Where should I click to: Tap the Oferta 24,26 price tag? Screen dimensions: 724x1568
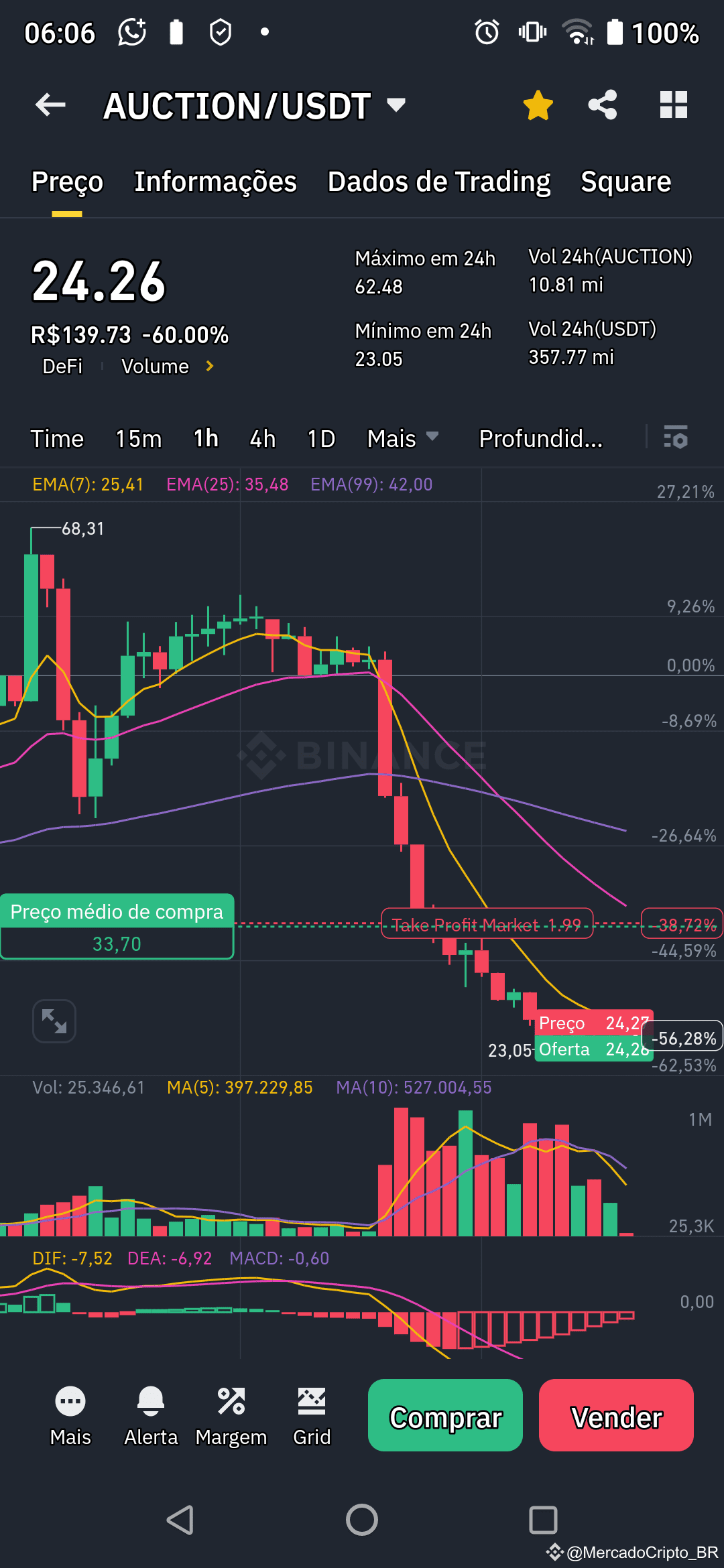click(594, 1049)
